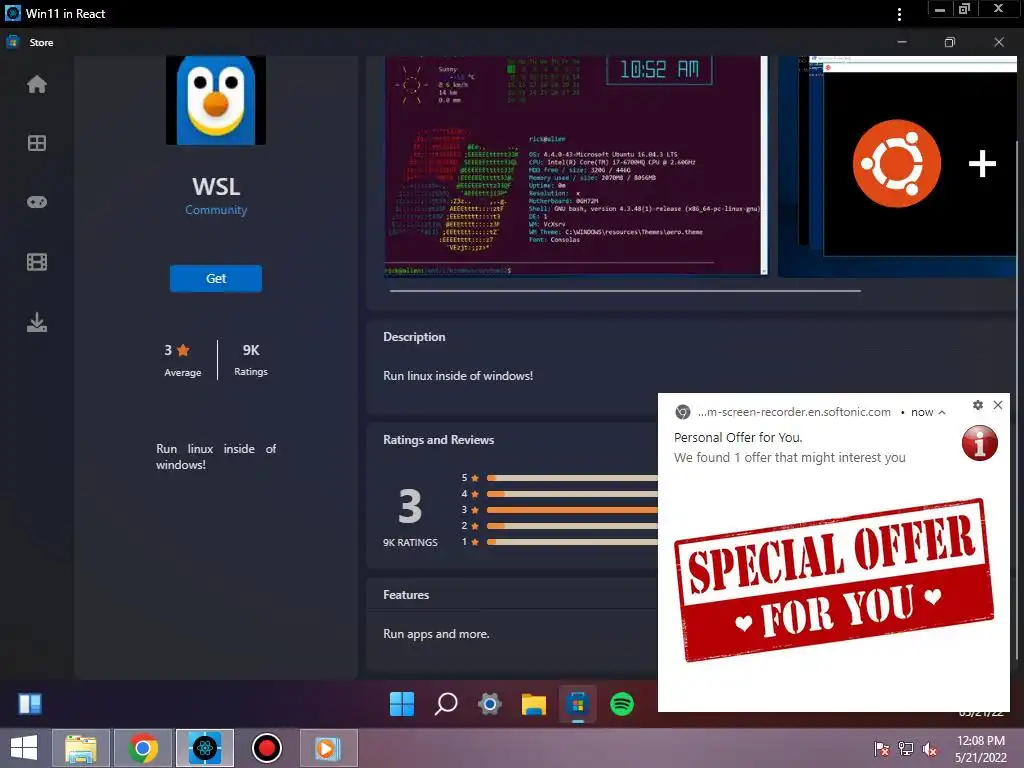Click the Special Offer For You image
This screenshot has width=1024, height=768.
pos(834,581)
